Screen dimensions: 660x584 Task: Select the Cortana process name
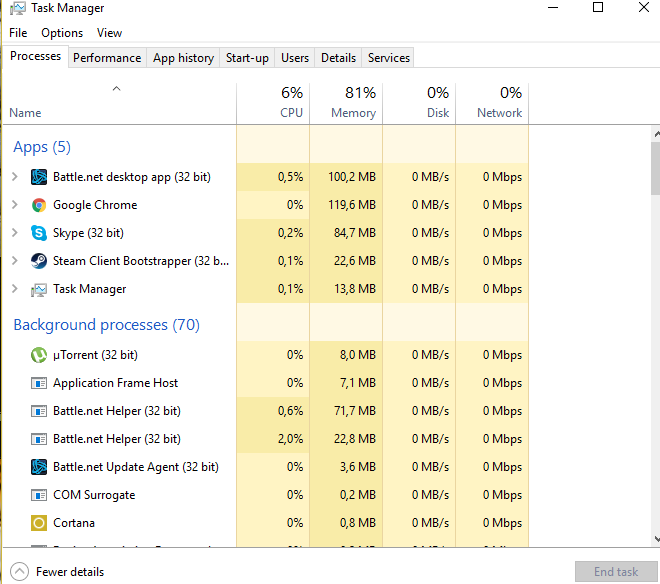coord(74,523)
